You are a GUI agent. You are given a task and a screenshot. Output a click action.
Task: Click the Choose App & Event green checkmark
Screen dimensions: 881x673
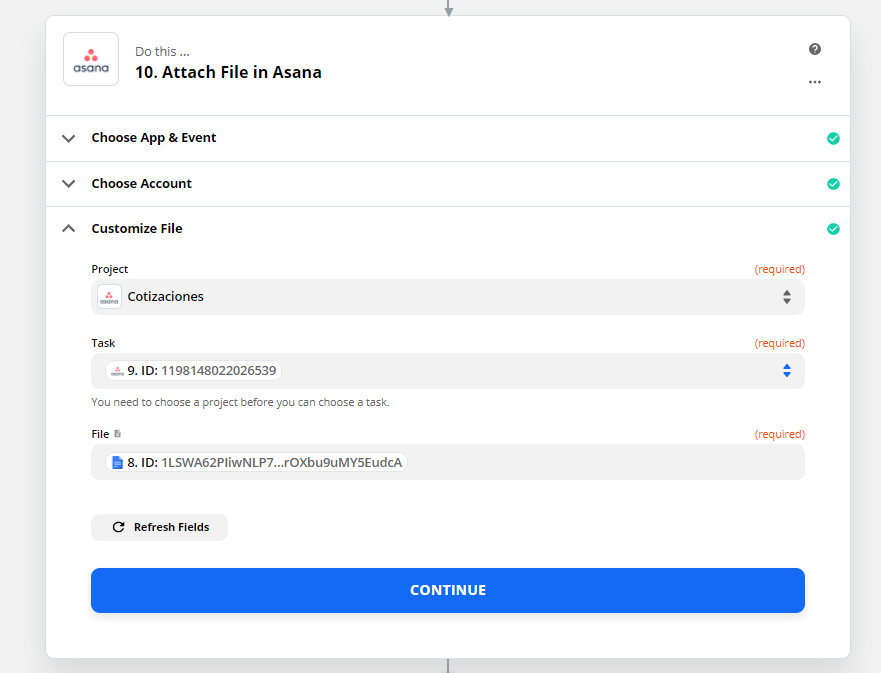click(x=833, y=138)
